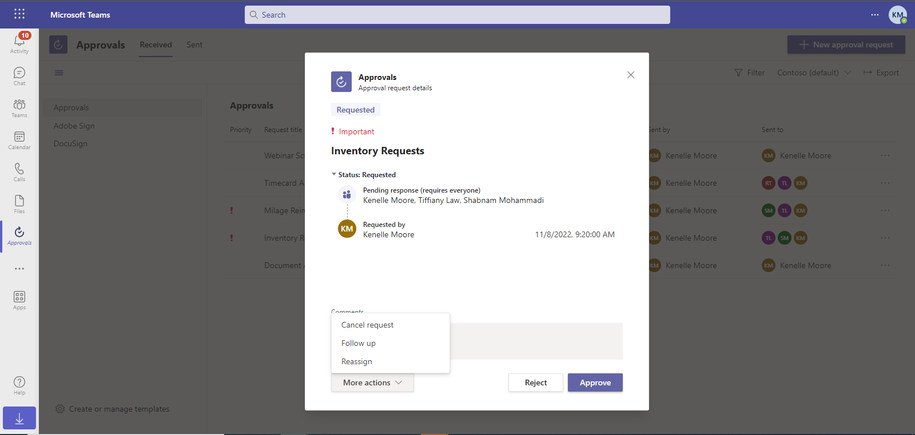Choose Cancel request from menu
Screen dimensions: 915x435
point(390,325)
